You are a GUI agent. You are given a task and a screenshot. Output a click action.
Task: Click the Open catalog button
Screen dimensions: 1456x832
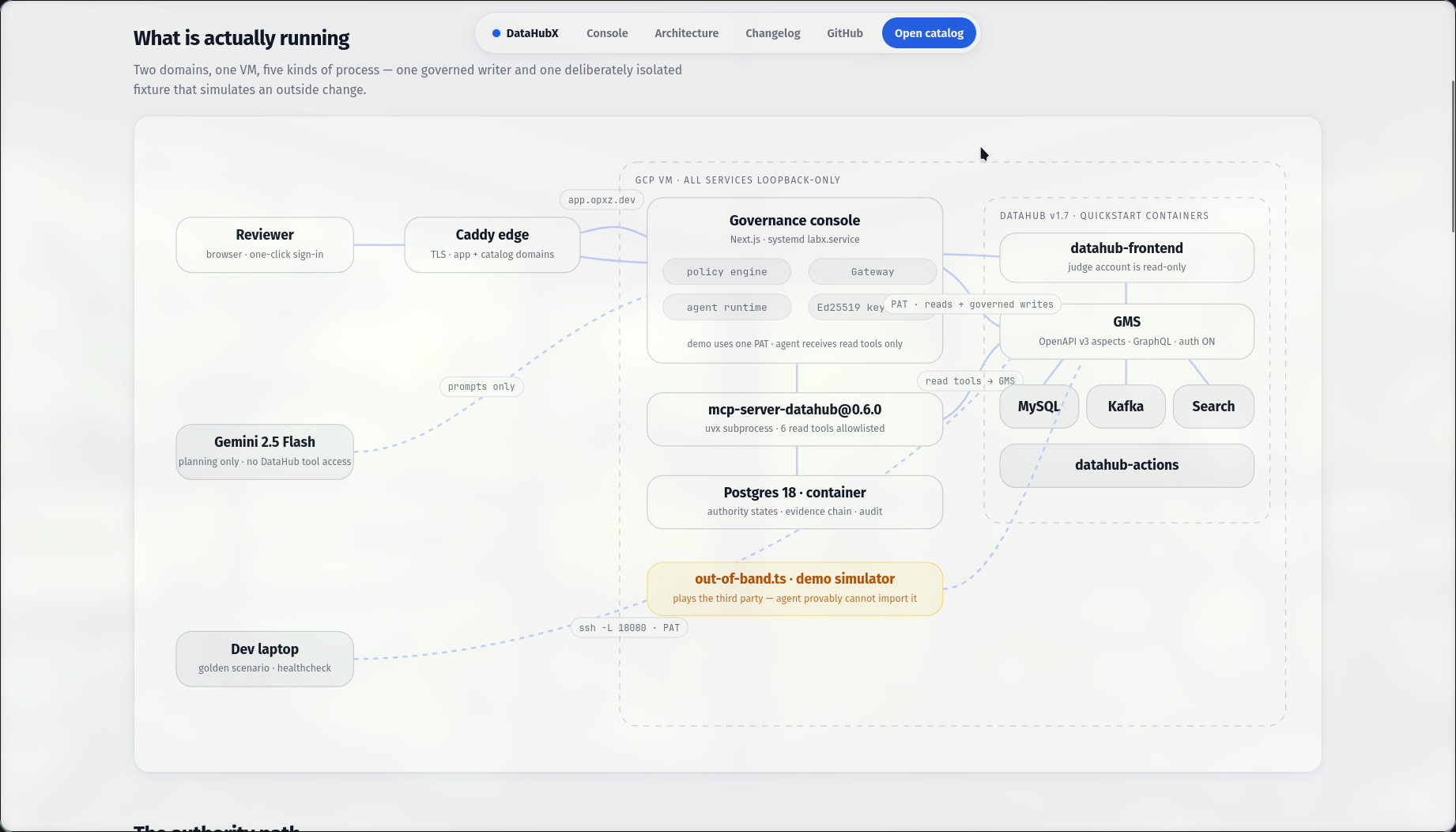click(929, 33)
